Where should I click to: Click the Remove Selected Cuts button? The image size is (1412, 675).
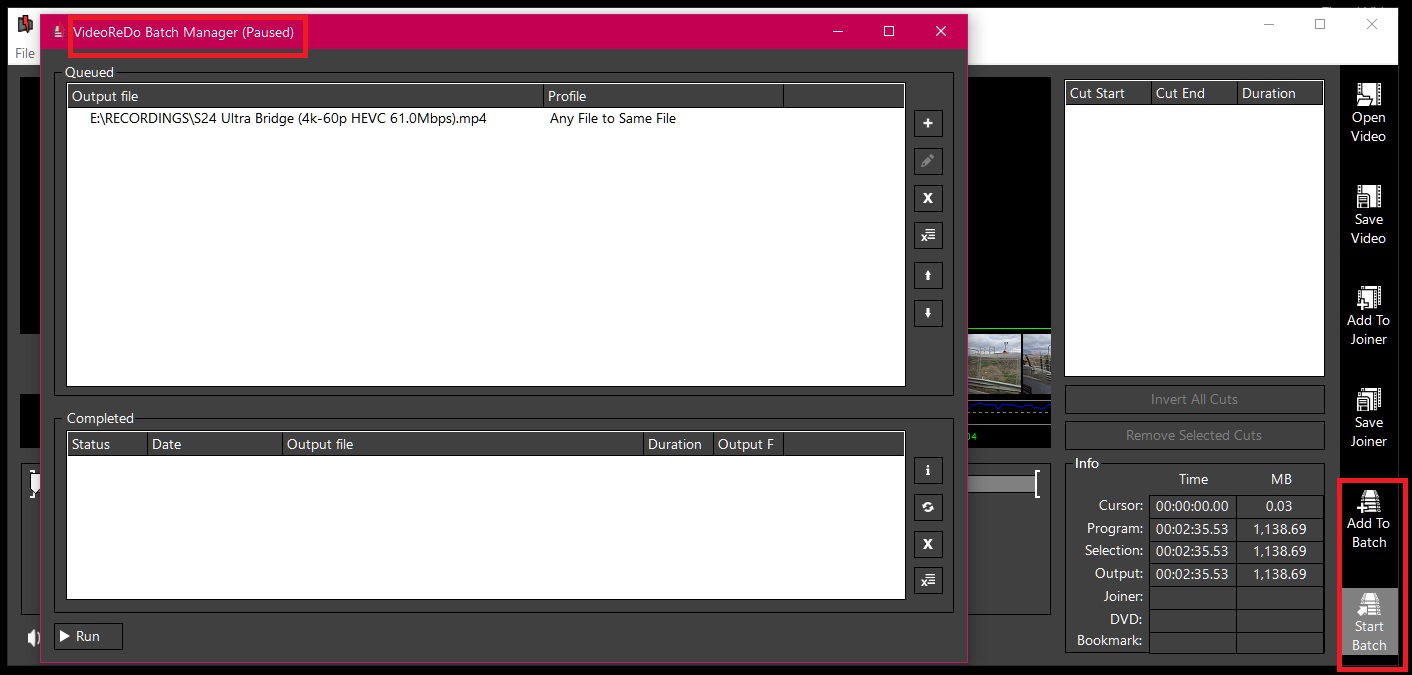pyautogui.click(x=1194, y=435)
